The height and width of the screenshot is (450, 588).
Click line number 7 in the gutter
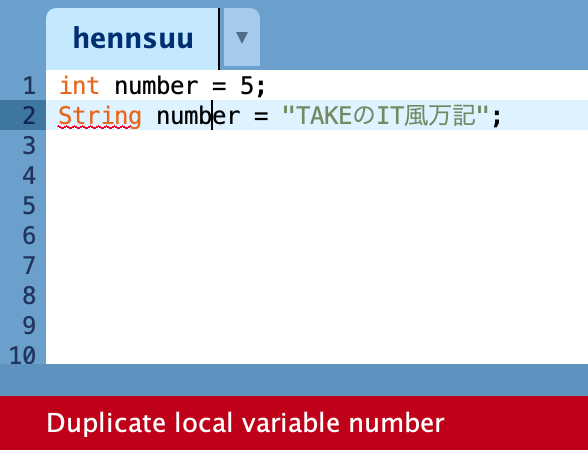(x=29, y=266)
